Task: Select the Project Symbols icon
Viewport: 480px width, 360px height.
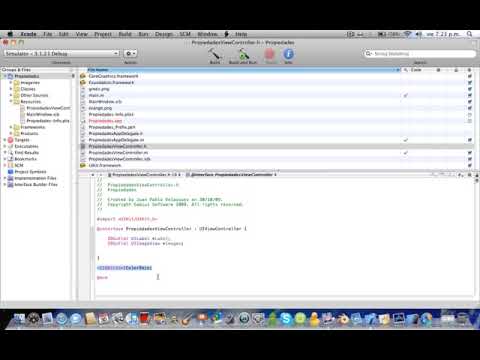Action: point(10,172)
